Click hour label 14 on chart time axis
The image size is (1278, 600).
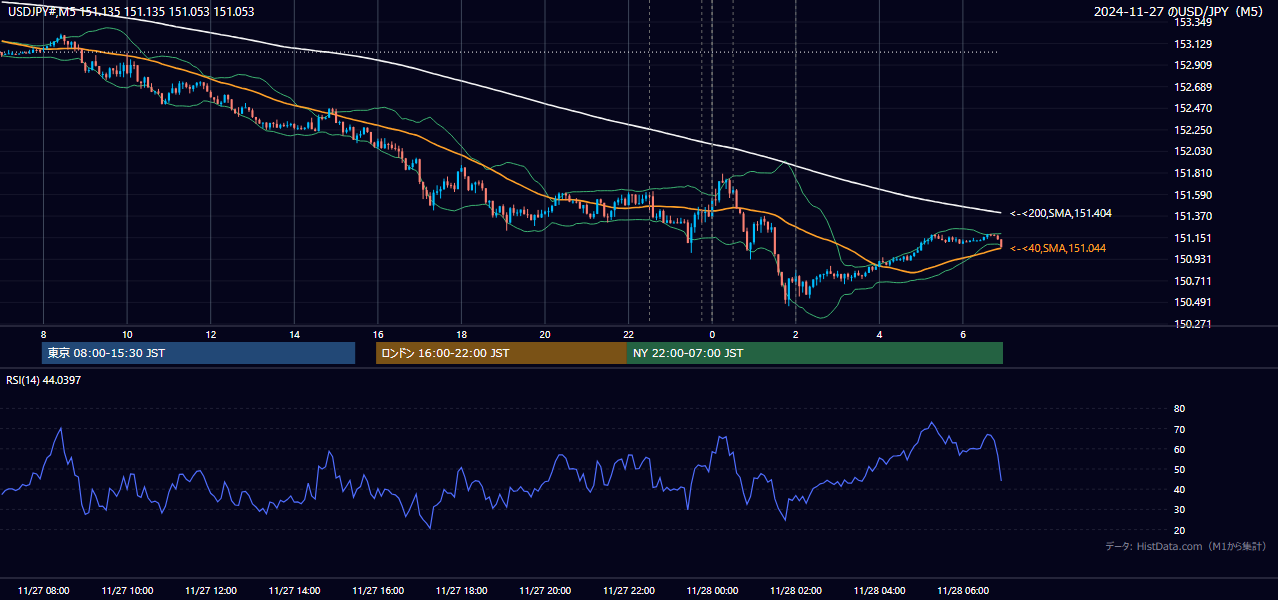(294, 334)
